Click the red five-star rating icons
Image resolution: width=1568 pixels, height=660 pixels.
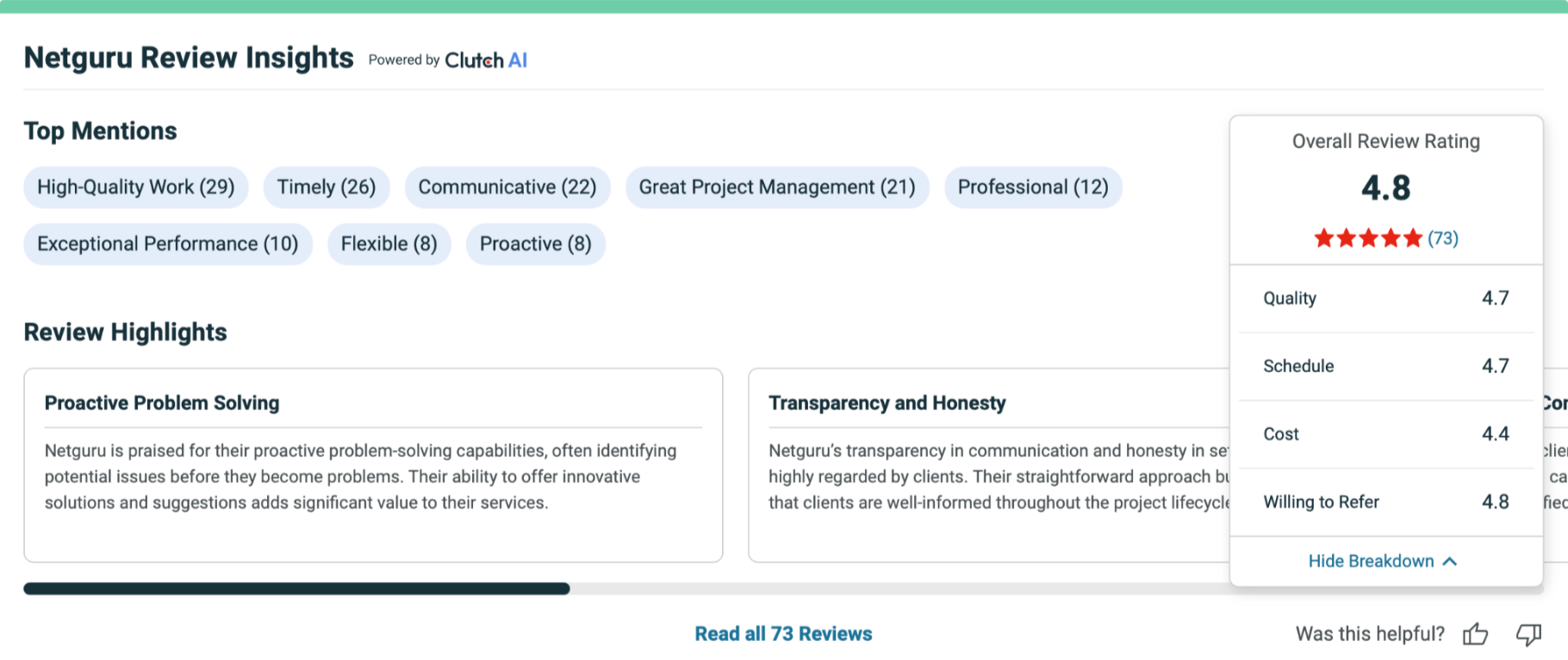pyautogui.click(x=1367, y=239)
